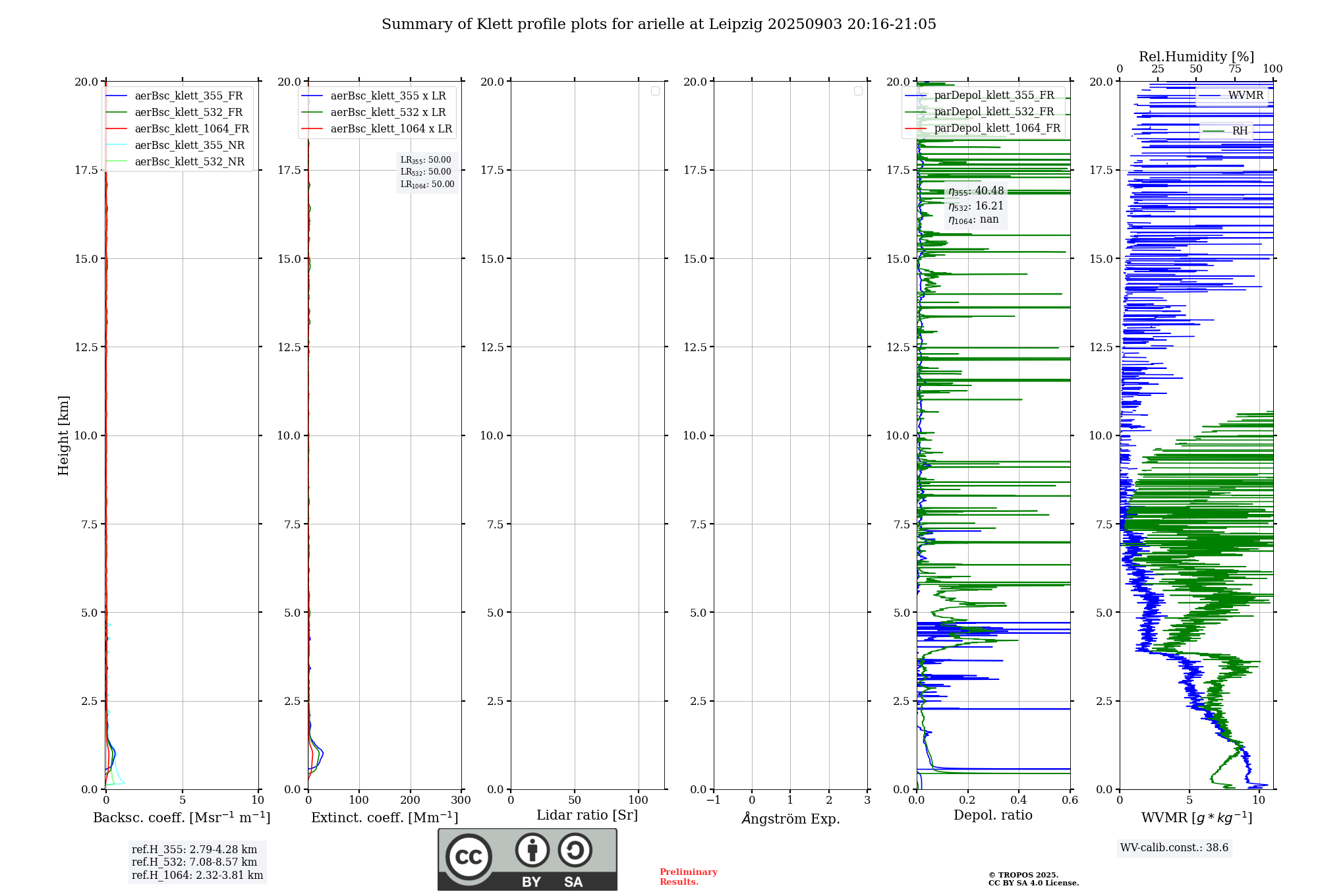Click the ref.H_532 reference height text
This screenshot has height=896, width=1318.
pos(194,862)
